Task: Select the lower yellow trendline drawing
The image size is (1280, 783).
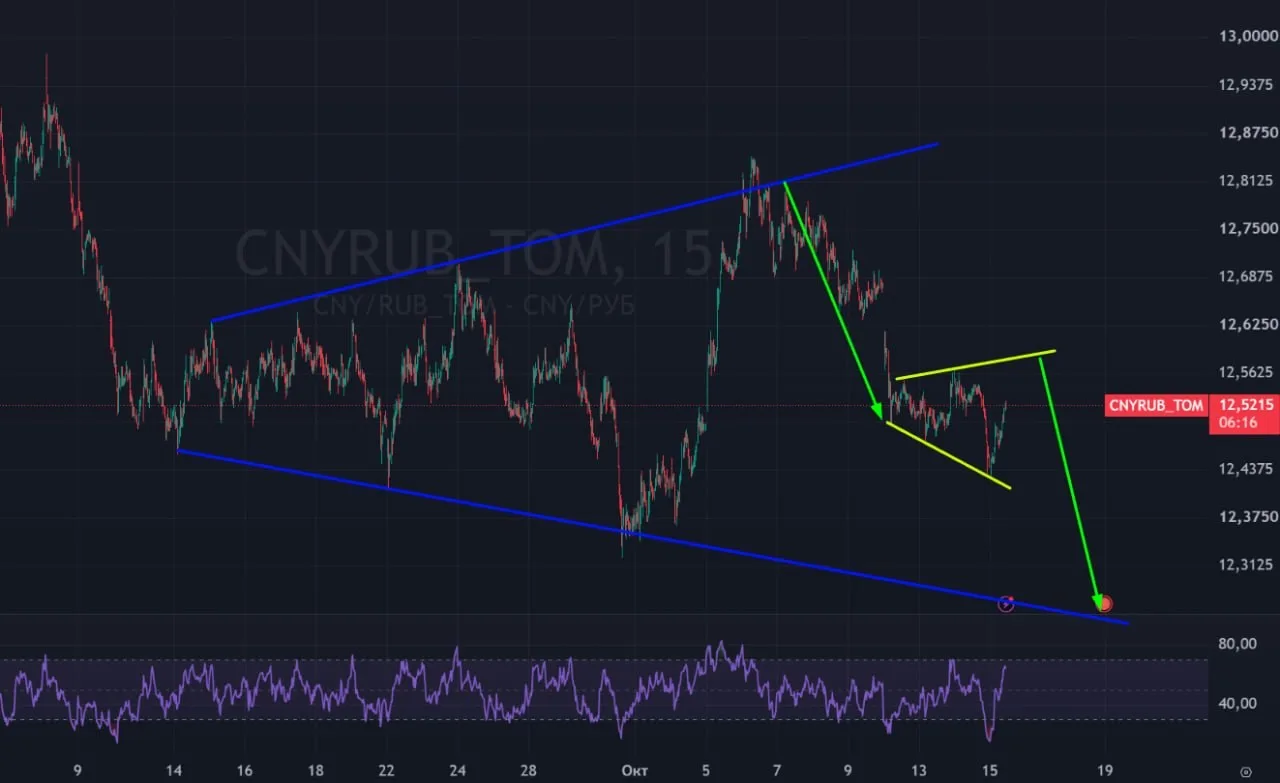Action: (x=949, y=456)
